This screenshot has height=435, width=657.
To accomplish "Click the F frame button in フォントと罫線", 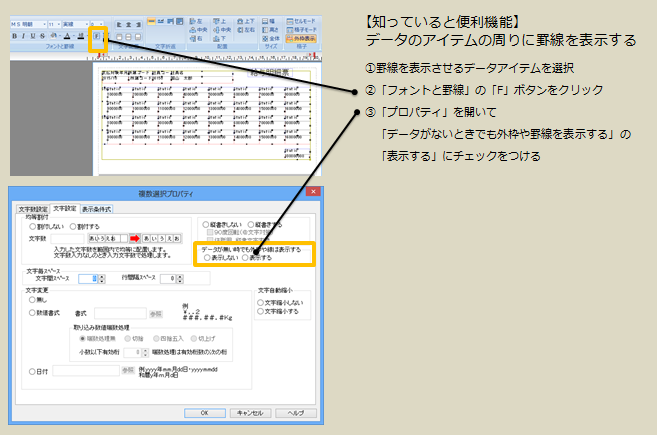I will [96, 36].
